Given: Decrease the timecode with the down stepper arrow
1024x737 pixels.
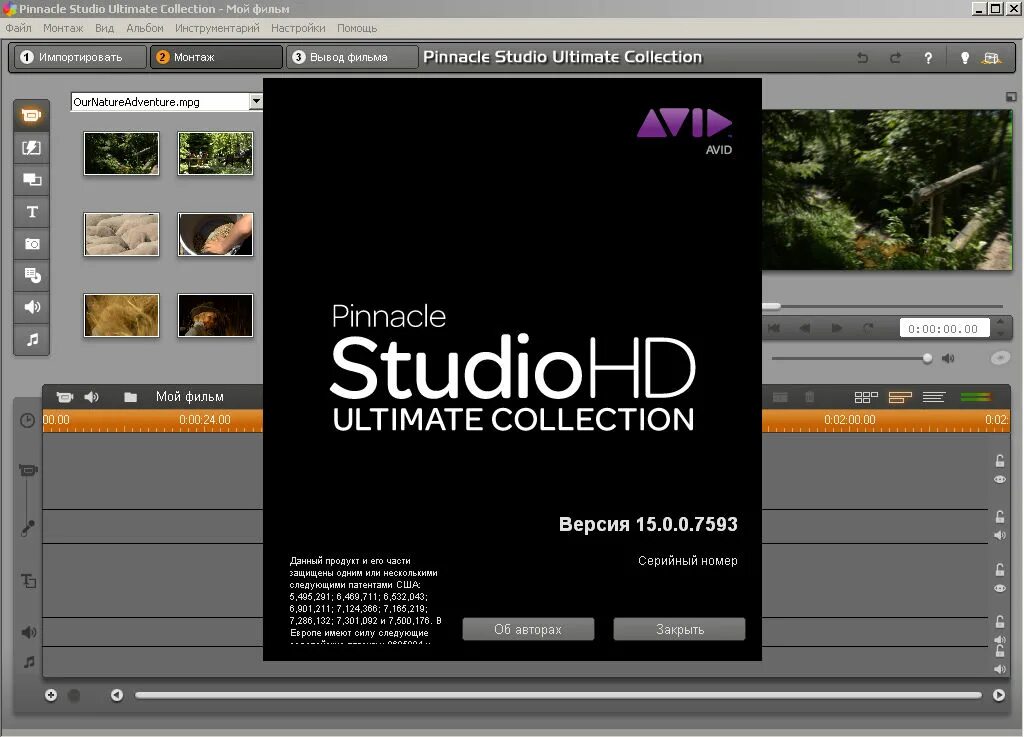Looking at the screenshot, I should point(1000,334).
